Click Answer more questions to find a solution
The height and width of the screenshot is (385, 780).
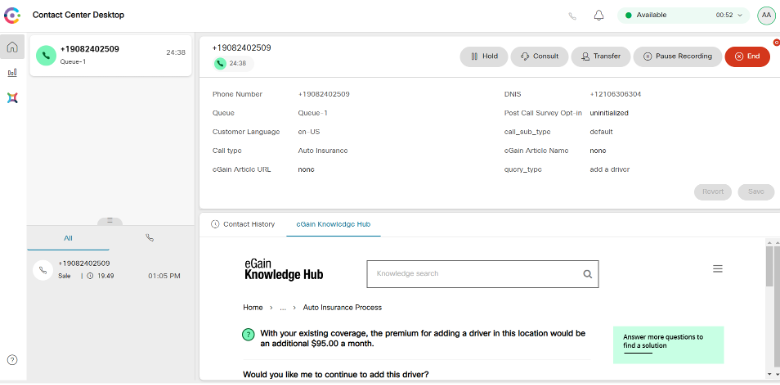pos(668,345)
